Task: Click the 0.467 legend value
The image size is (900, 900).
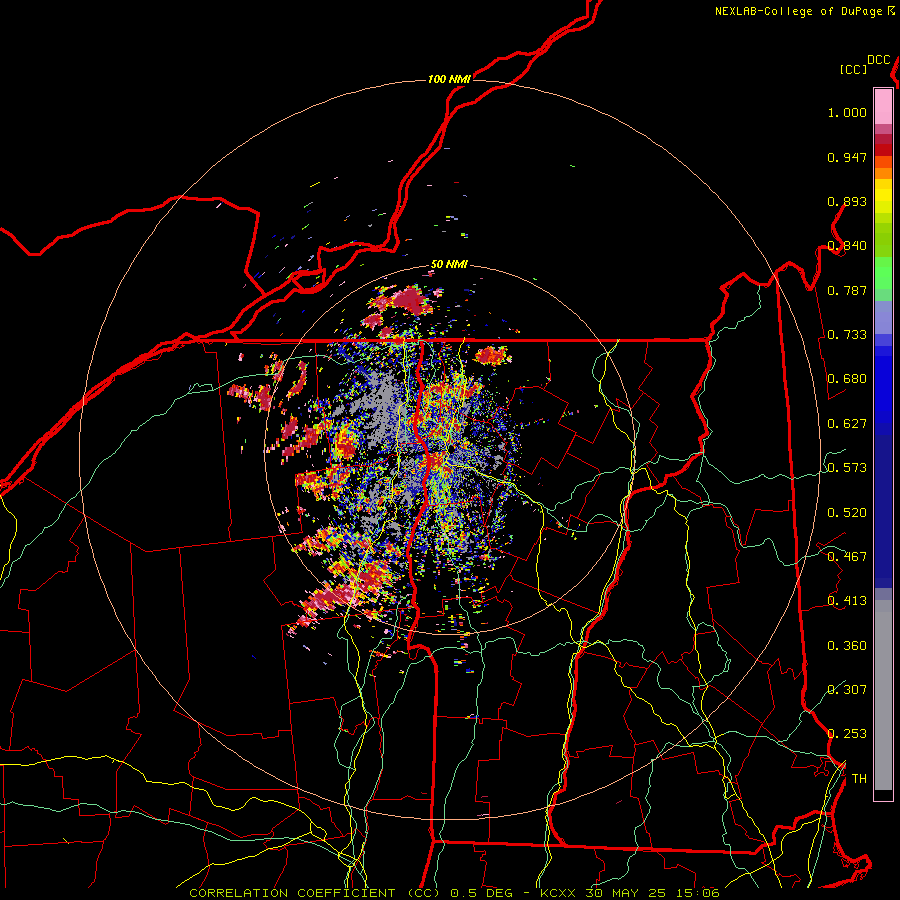Action: click(x=847, y=557)
